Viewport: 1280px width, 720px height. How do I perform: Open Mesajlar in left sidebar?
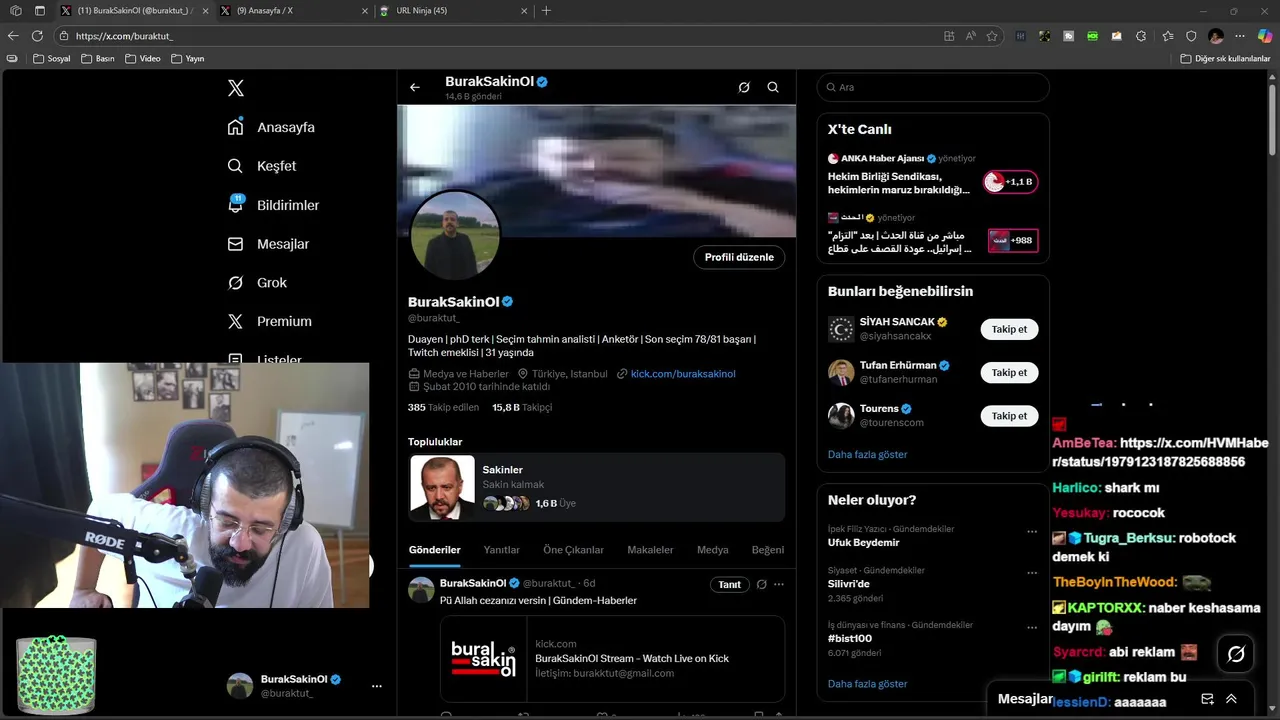click(x=268, y=244)
